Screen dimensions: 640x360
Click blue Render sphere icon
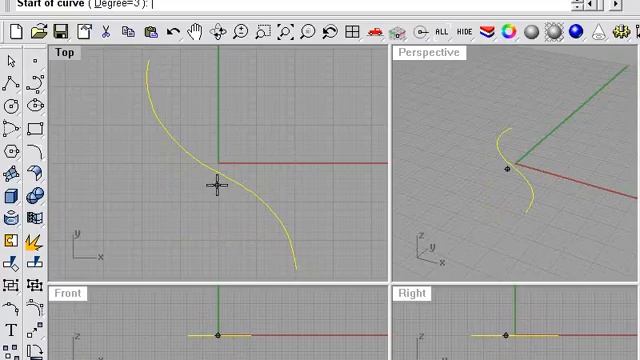576,32
